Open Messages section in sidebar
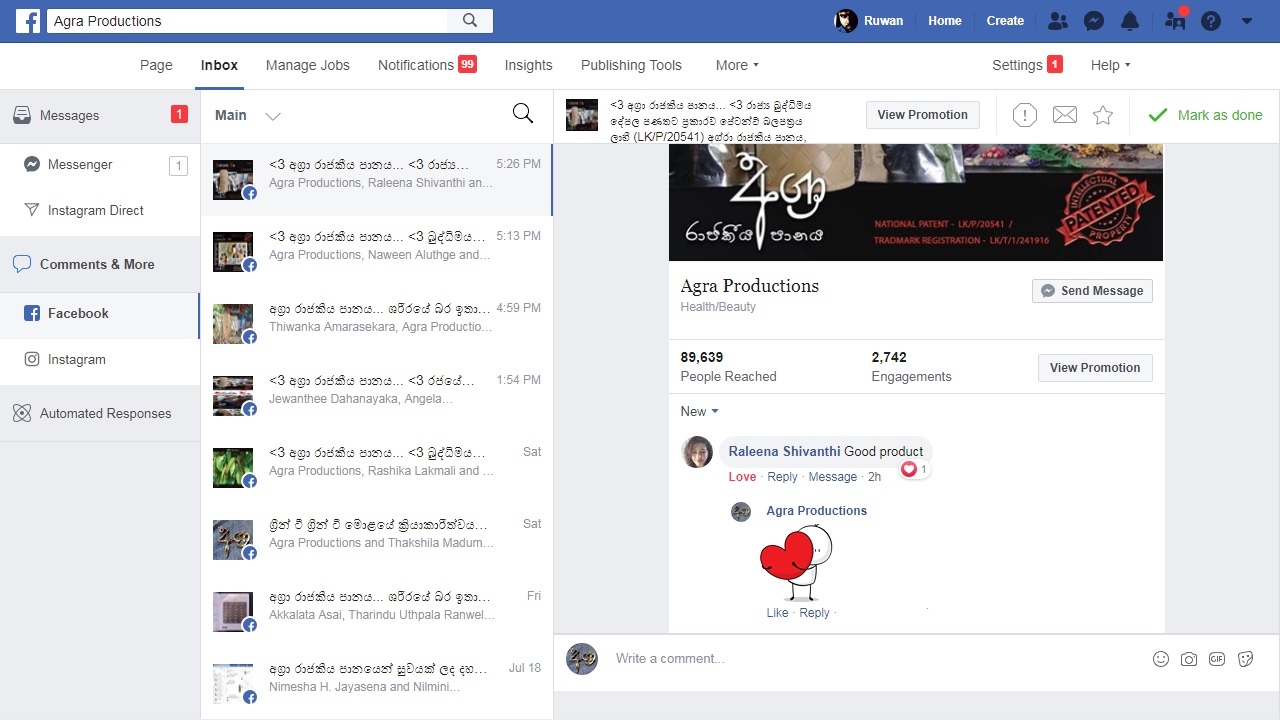1280x720 pixels. [x=100, y=115]
